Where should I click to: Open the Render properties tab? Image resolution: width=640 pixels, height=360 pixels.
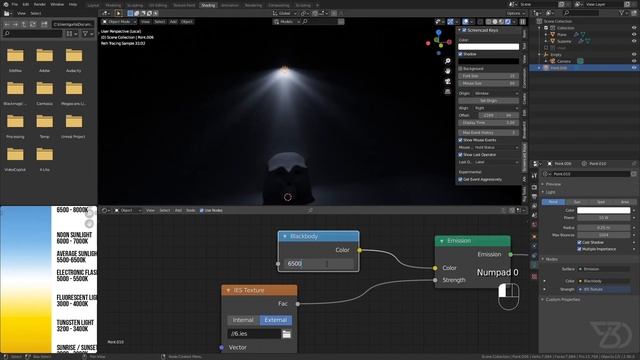tap(534, 187)
